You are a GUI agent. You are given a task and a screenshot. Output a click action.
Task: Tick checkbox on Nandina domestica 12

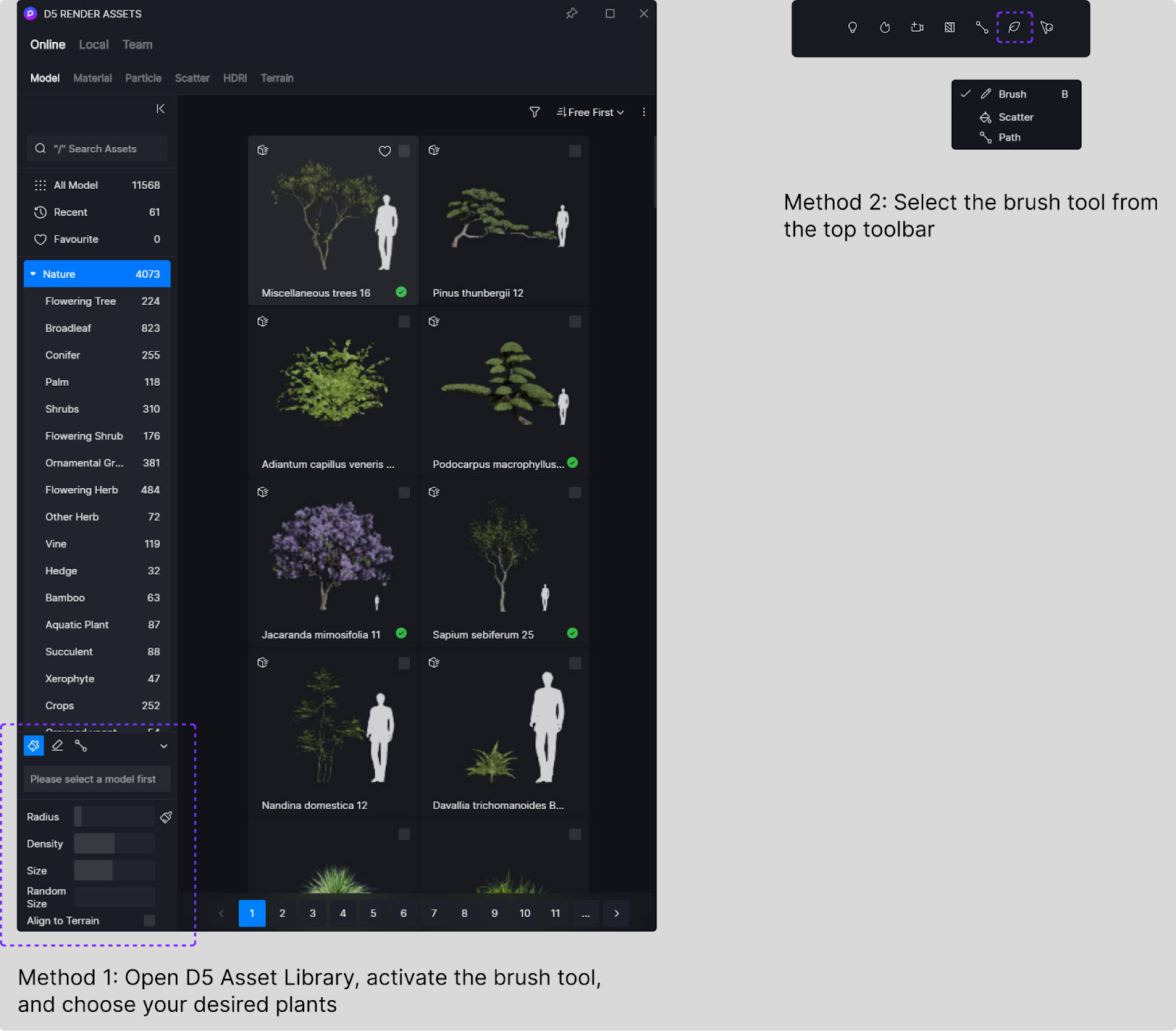[x=404, y=664]
